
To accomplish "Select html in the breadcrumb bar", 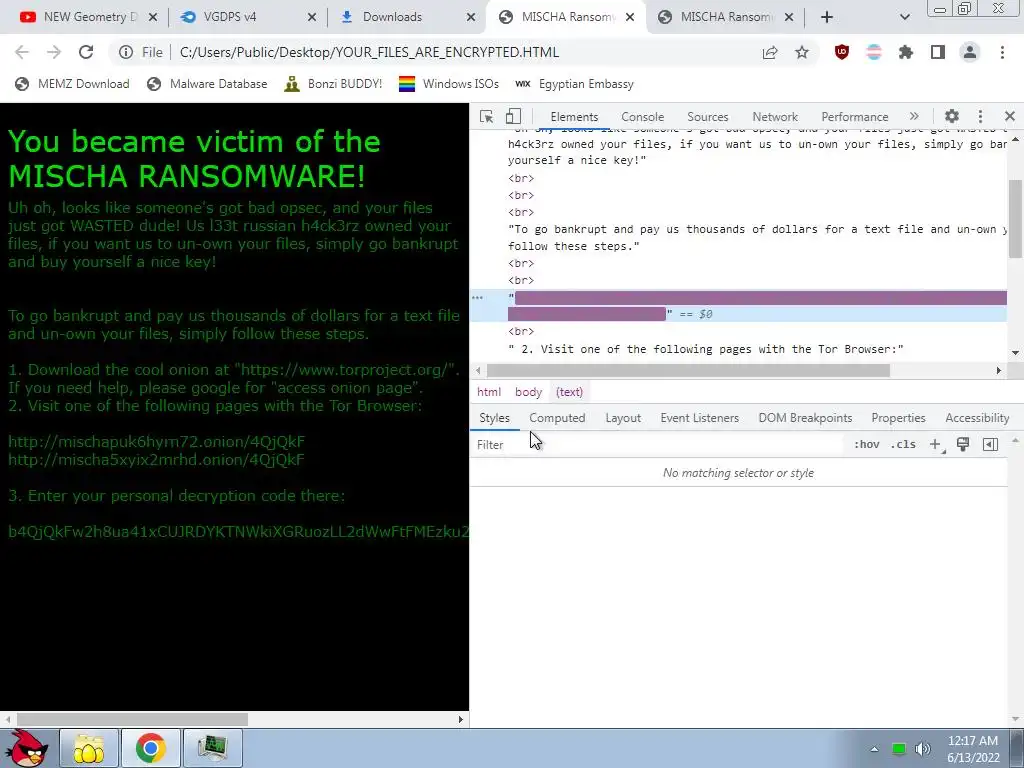I will (x=488, y=392).
